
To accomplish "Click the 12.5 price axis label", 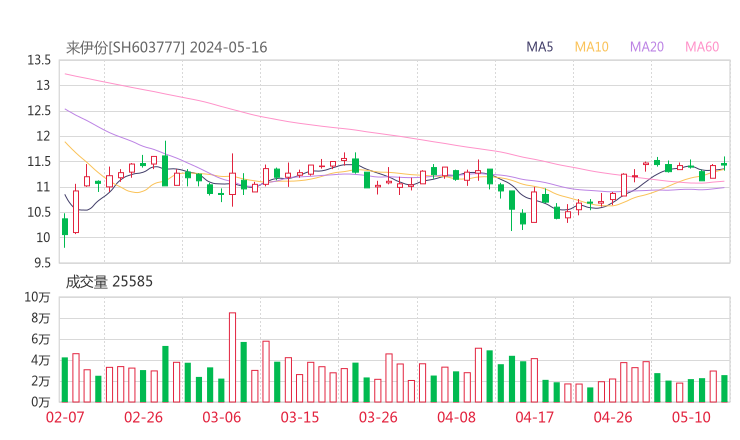I will pos(39,111).
